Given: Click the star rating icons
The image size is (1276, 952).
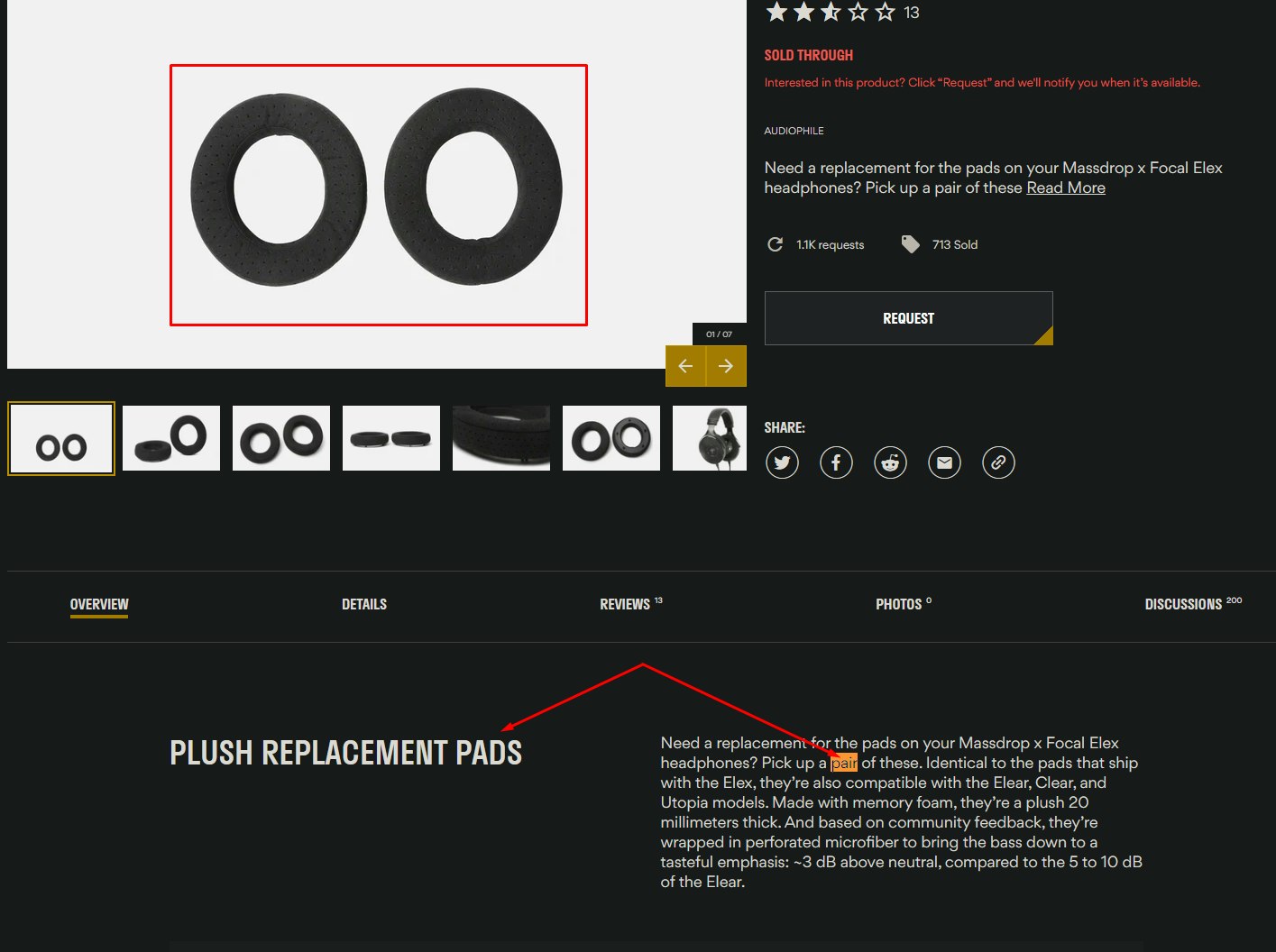Looking at the screenshot, I should point(830,13).
